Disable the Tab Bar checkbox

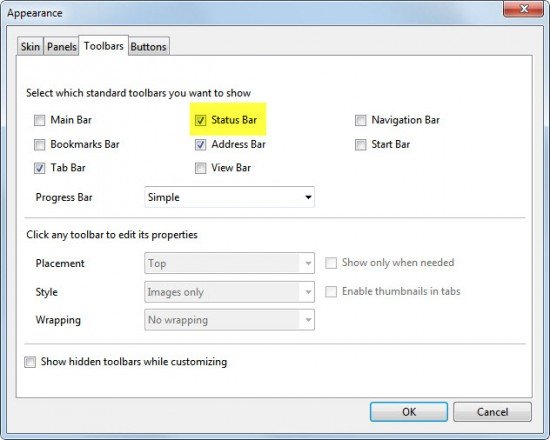(x=40, y=168)
